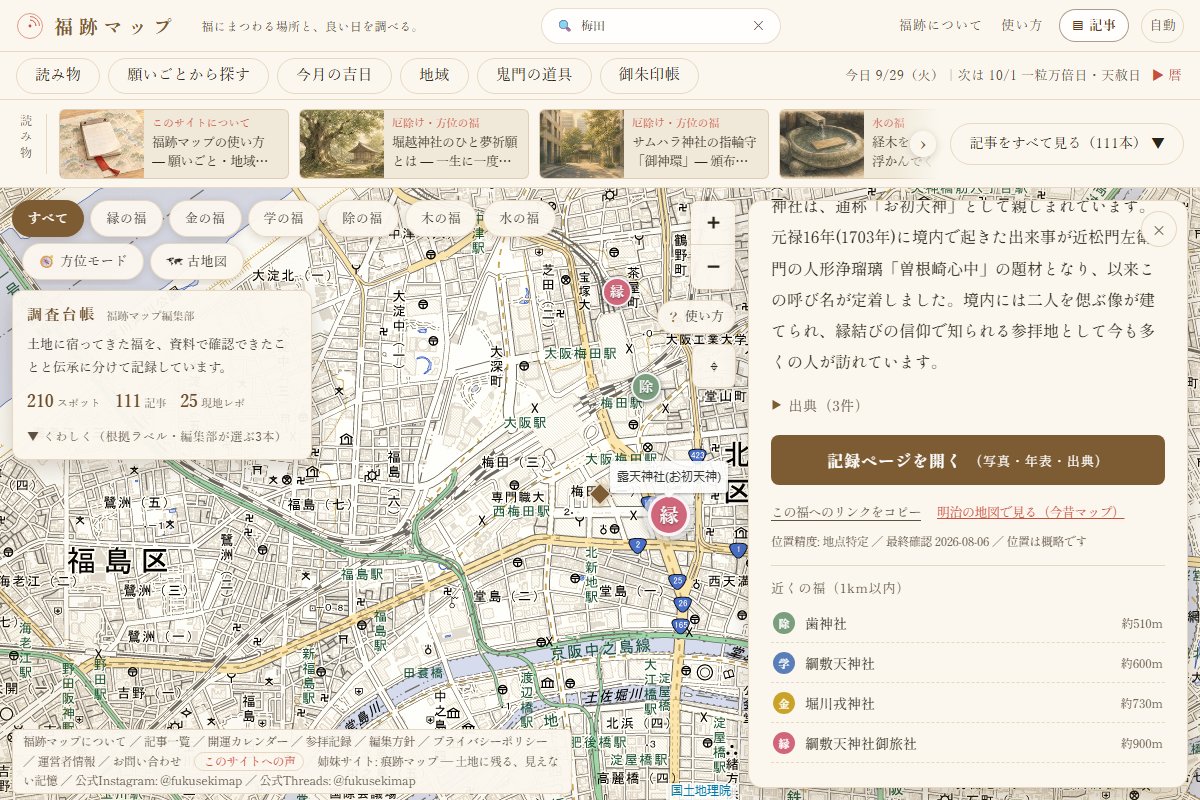Close the shrine detail panel
The width and height of the screenshot is (1200, 800).
pos(1158,231)
